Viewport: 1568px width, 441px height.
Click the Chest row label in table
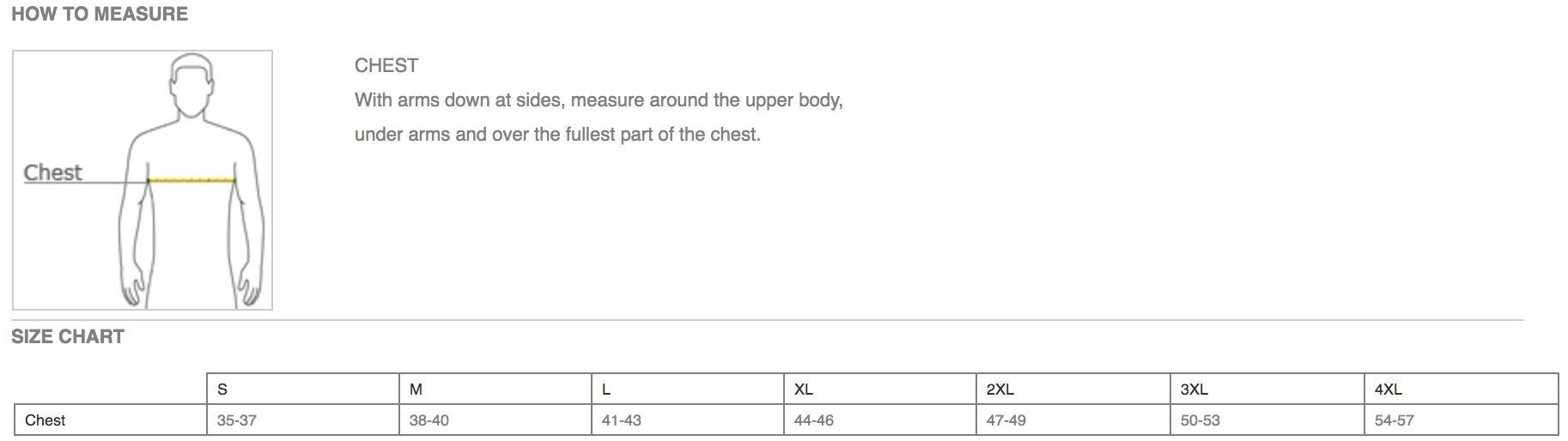click(x=111, y=420)
